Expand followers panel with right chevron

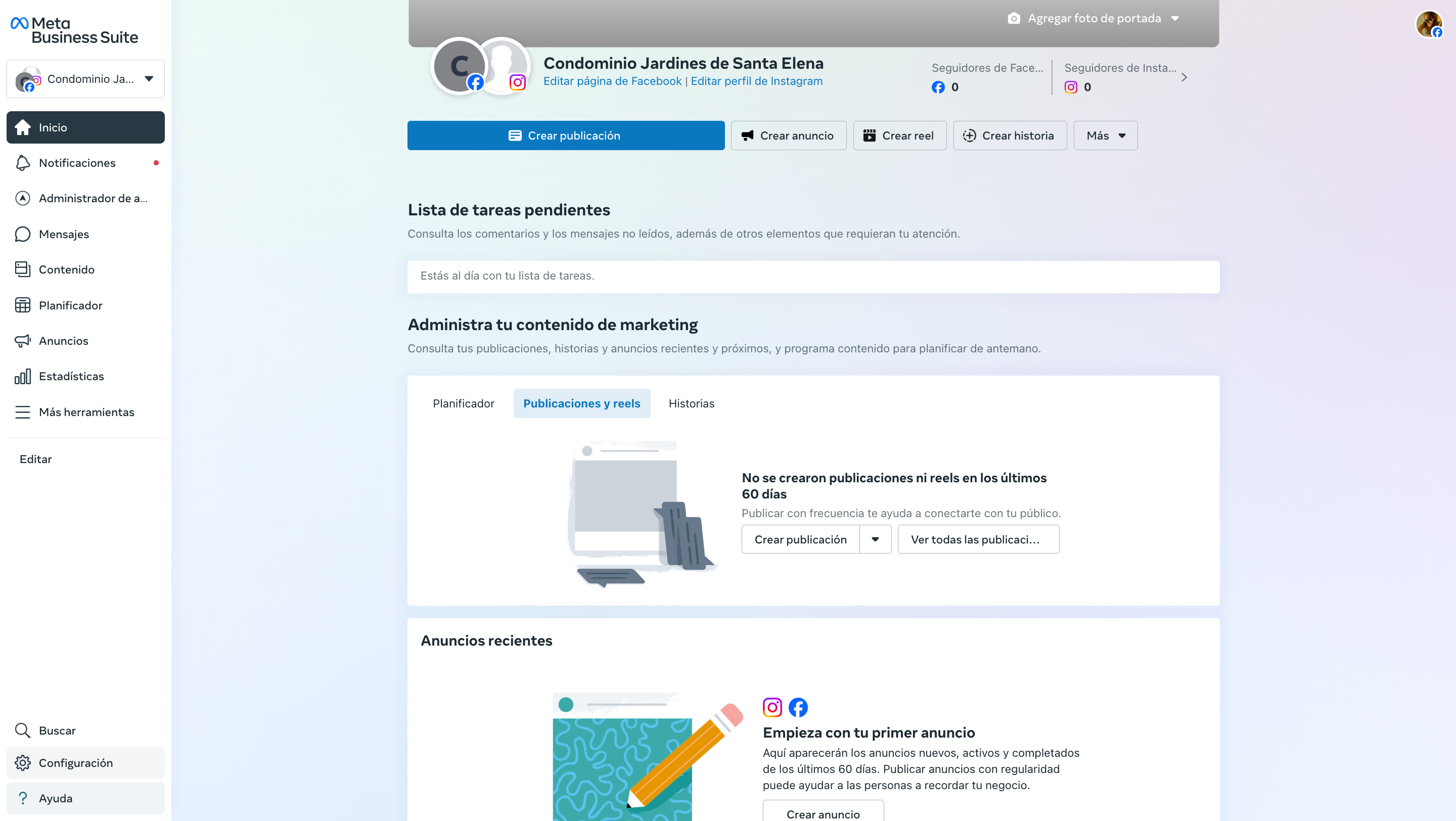[1184, 77]
